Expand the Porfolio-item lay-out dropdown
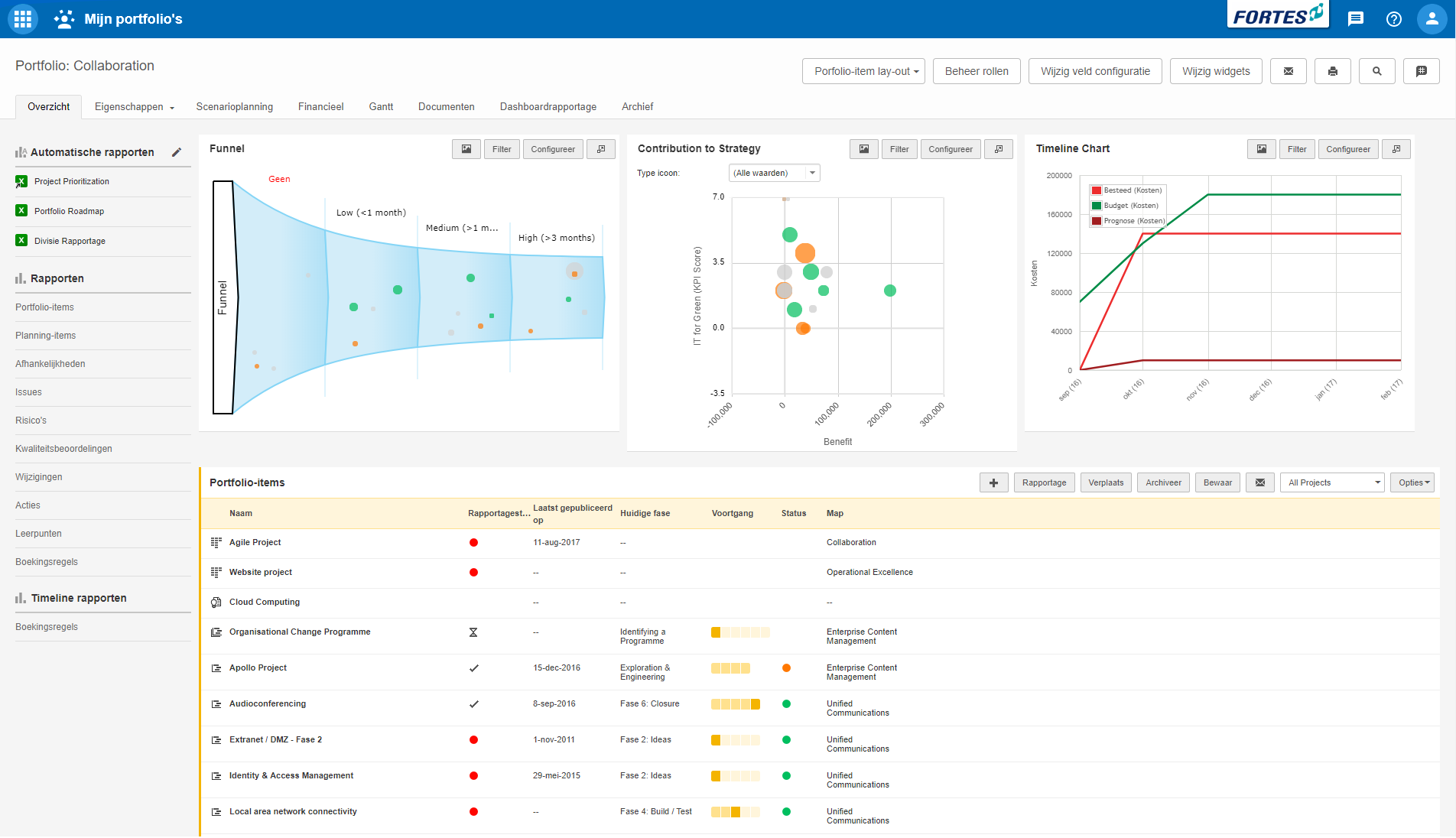The width and height of the screenshot is (1456, 838). [863, 71]
